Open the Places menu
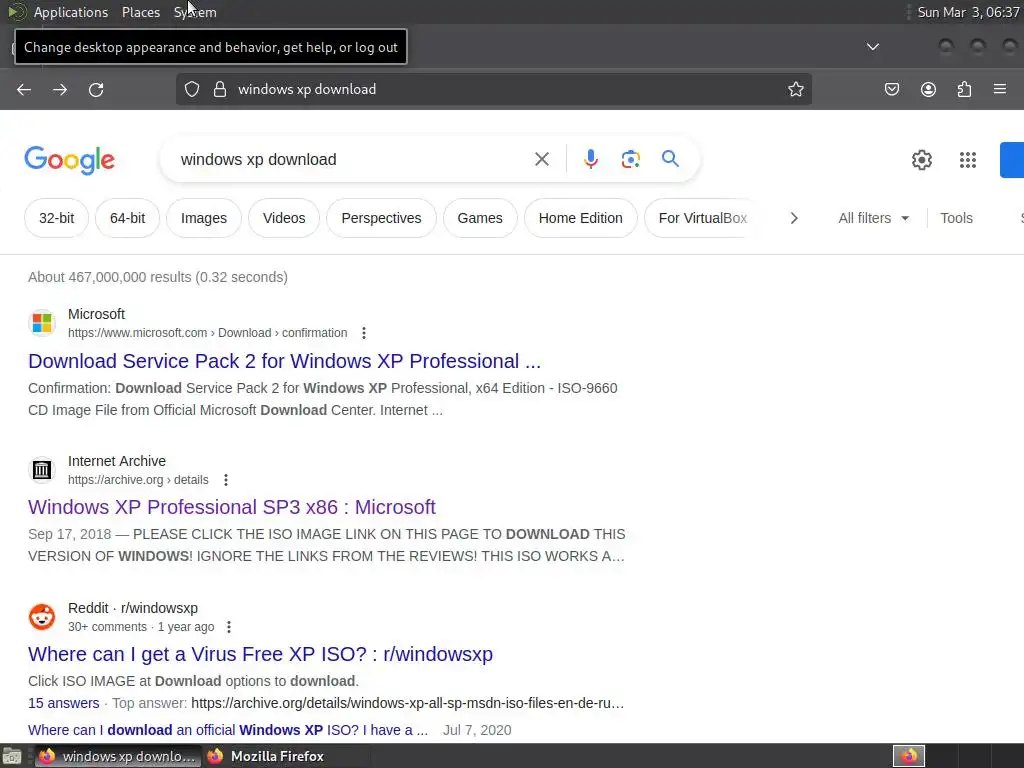The width and height of the screenshot is (1024, 768). [x=141, y=12]
